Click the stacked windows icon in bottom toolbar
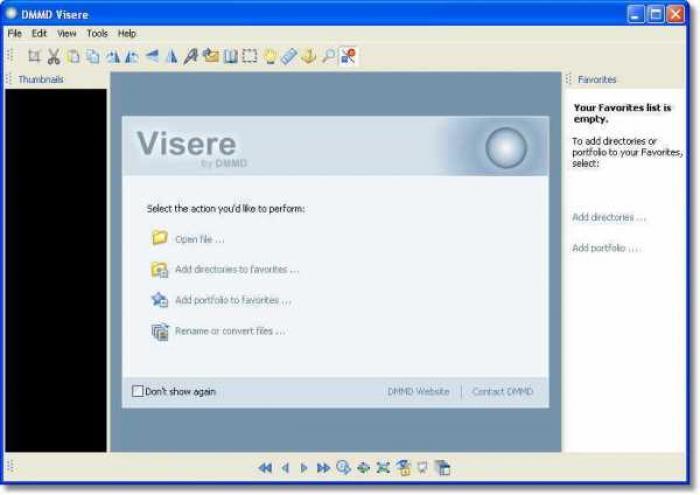Viewport: 700px width, 495px height. click(443, 468)
